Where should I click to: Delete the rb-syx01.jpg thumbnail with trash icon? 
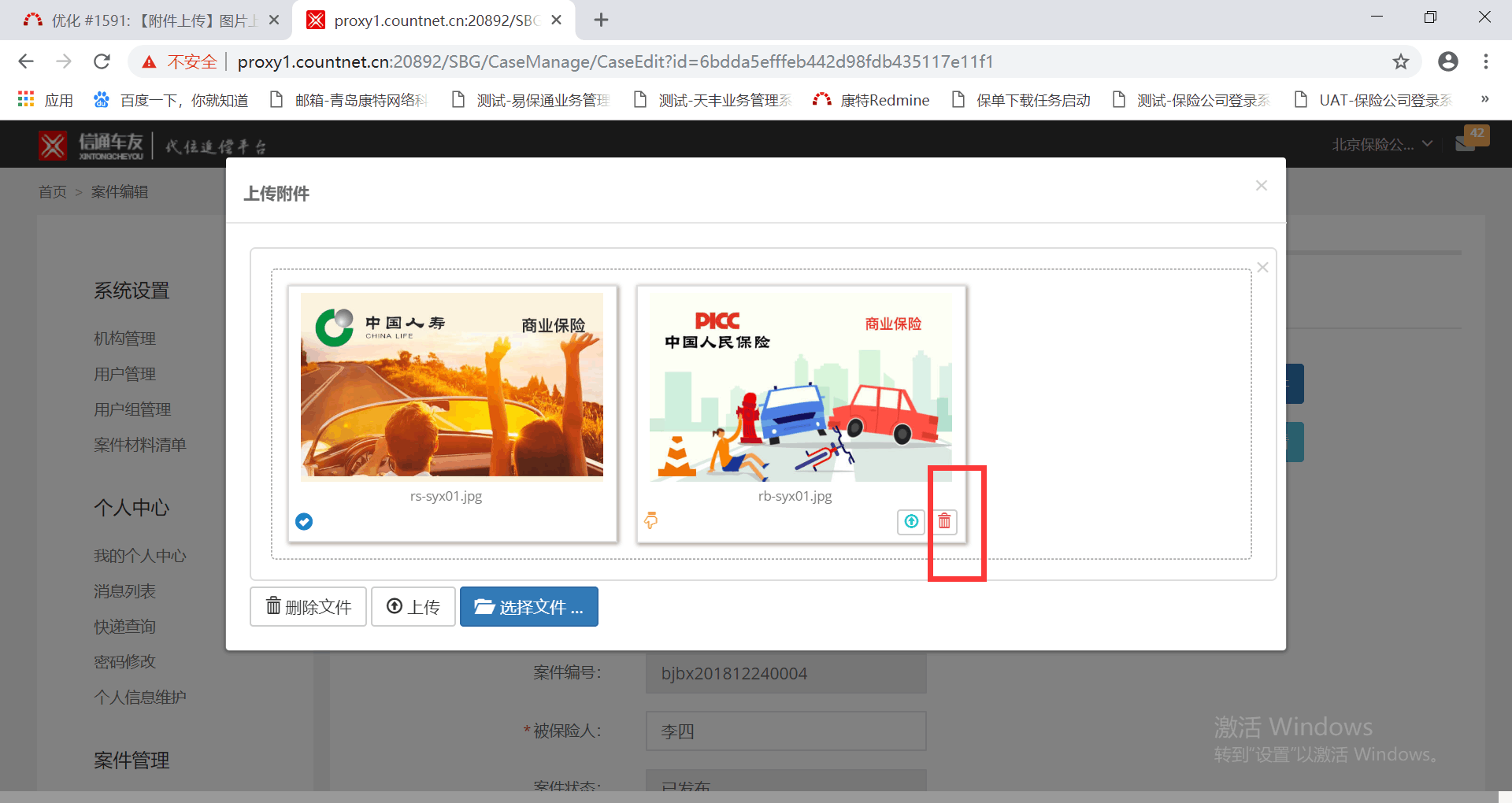944,521
